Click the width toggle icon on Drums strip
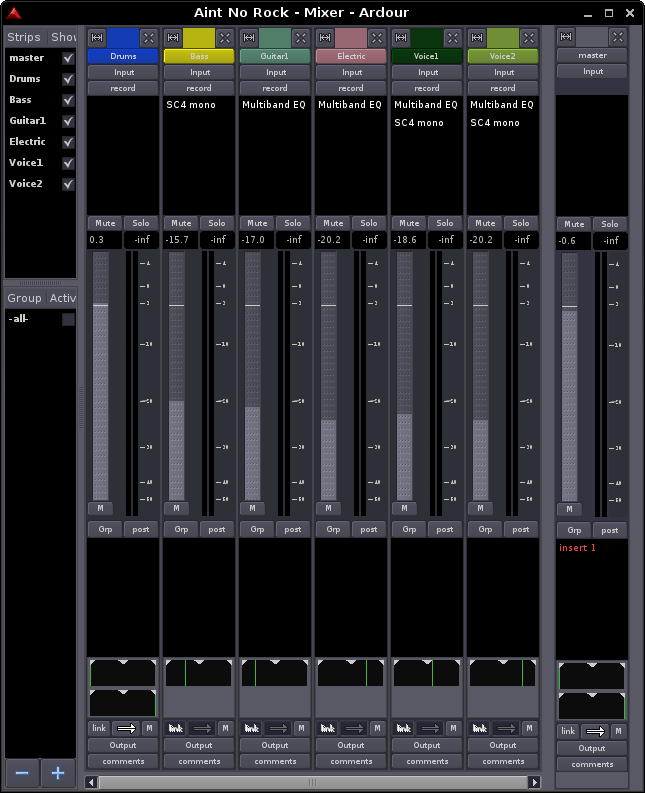This screenshot has height=793, width=645. pyautogui.click(x=97, y=37)
